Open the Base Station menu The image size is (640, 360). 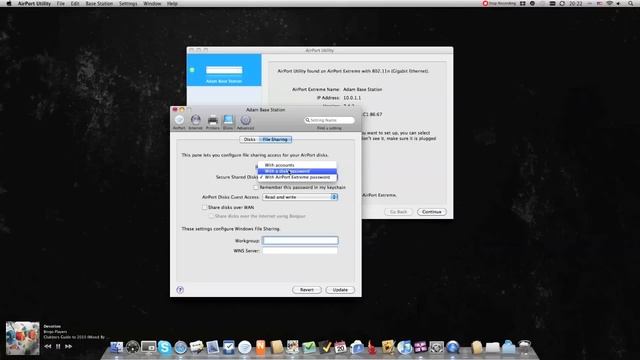[99, 3]
